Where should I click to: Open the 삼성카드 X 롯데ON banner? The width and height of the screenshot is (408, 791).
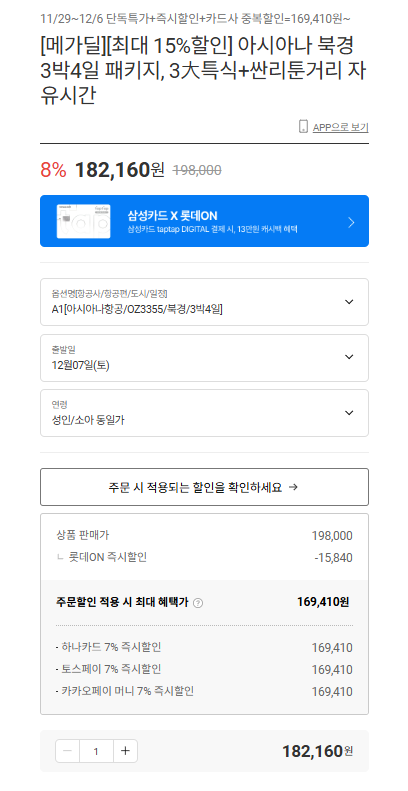coord(204,221)
